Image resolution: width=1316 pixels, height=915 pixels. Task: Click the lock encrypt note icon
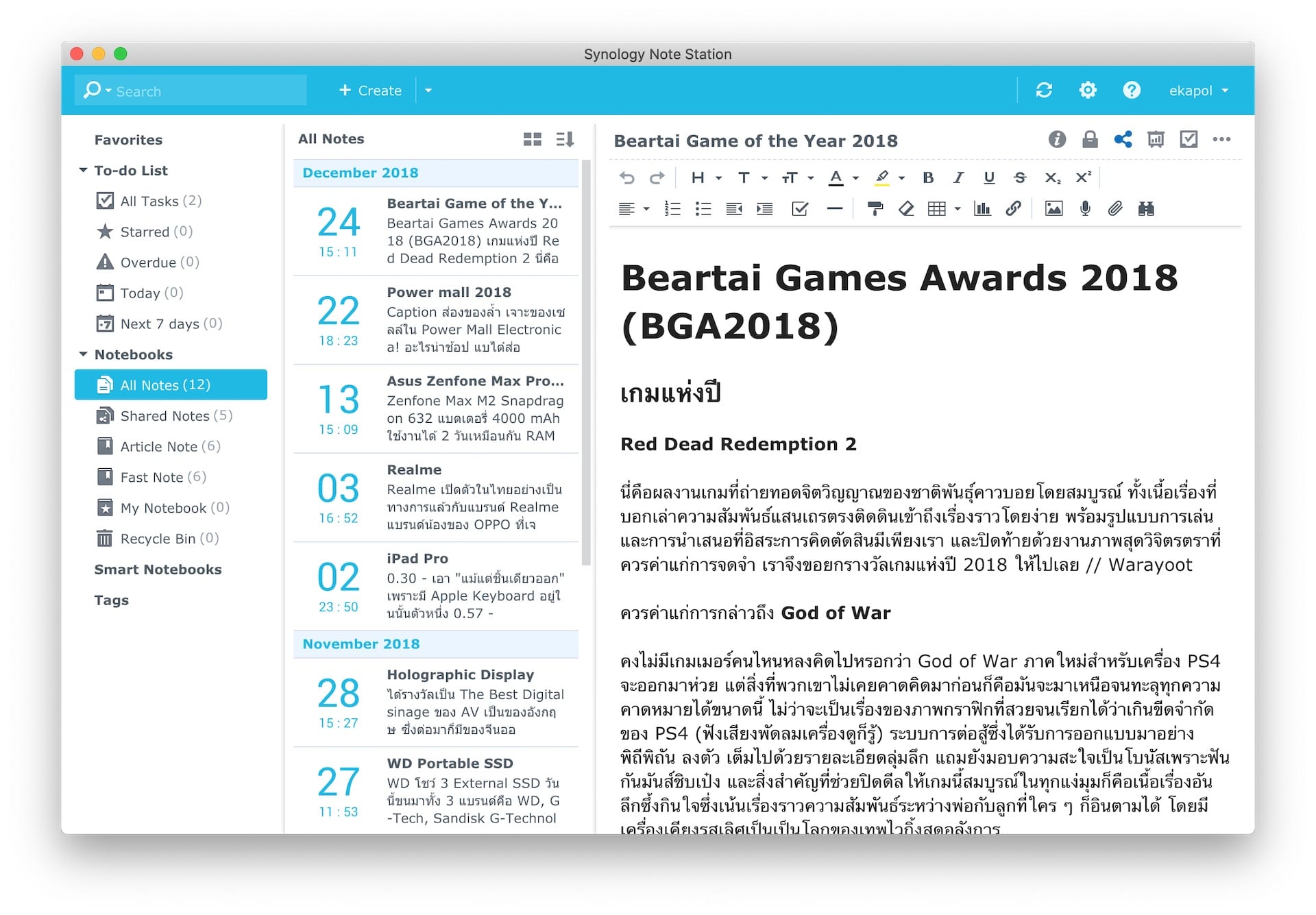point(1090,140)
